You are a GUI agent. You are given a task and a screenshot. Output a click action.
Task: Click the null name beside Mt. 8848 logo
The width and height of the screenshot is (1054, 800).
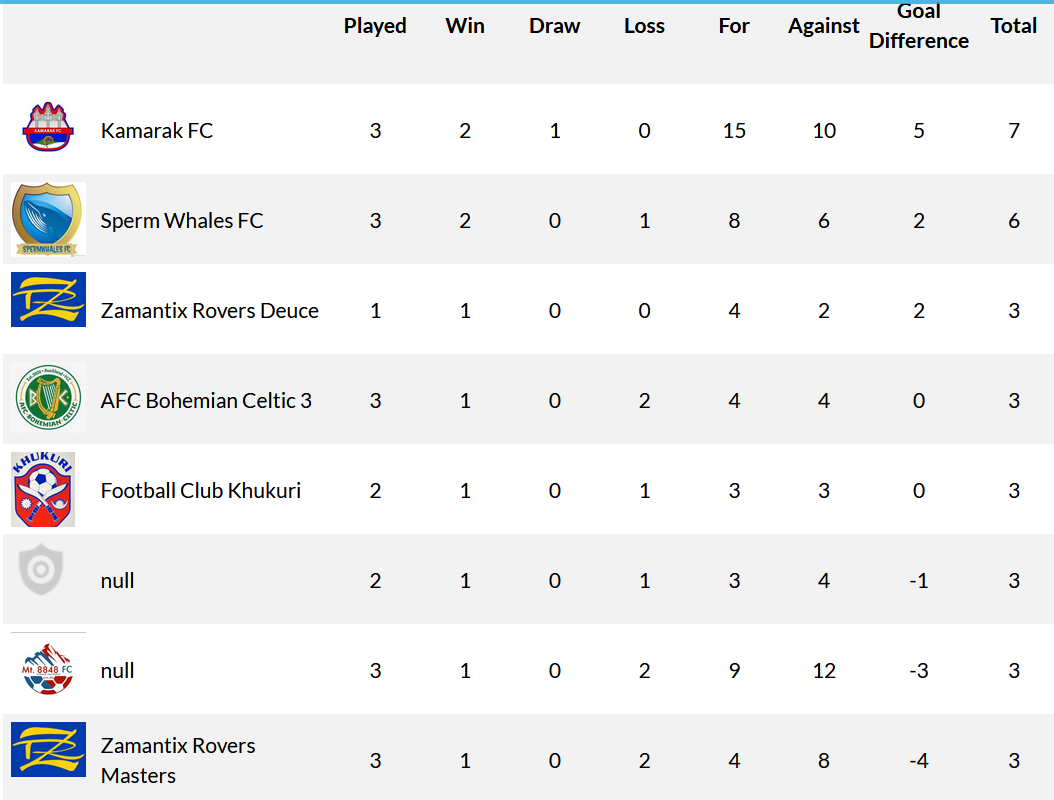117,670
